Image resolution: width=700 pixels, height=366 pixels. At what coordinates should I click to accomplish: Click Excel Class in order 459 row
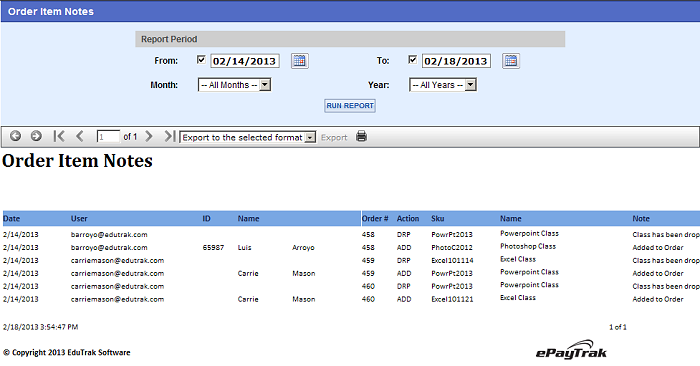pyautogui.click(x=518, y=259)
